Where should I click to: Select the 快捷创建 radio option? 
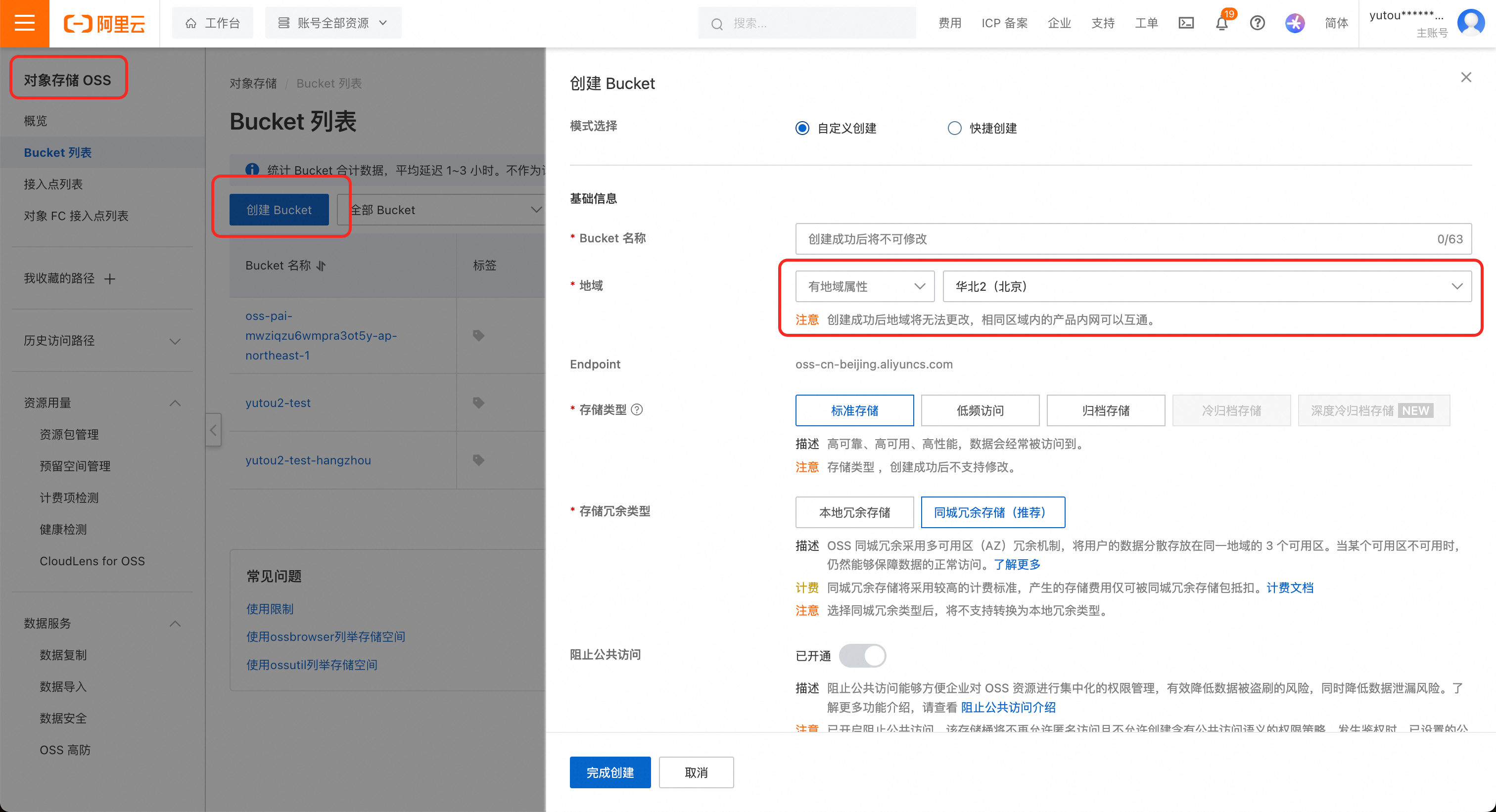coord(954,128)
